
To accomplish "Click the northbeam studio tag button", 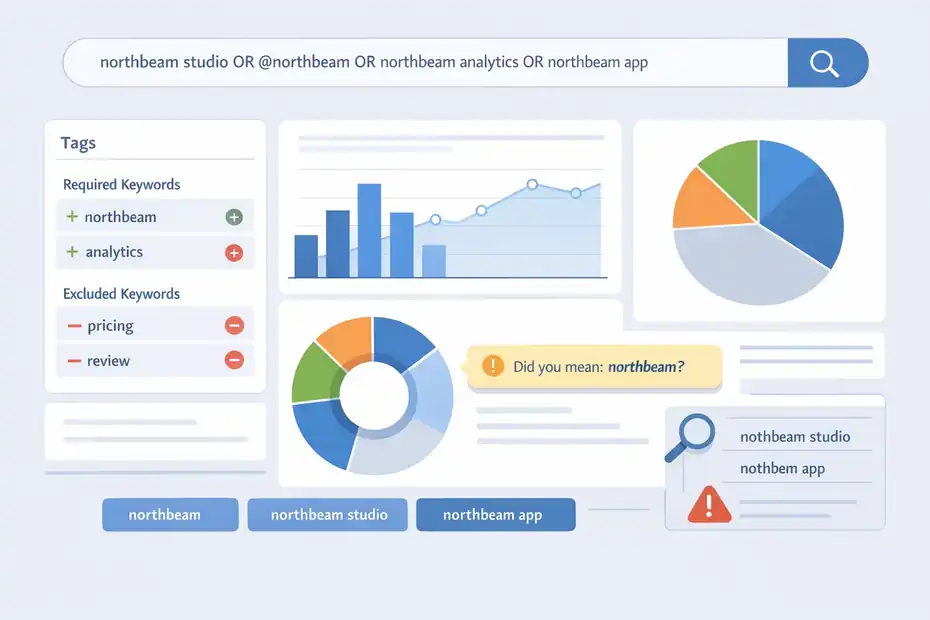I will (327, 514).
